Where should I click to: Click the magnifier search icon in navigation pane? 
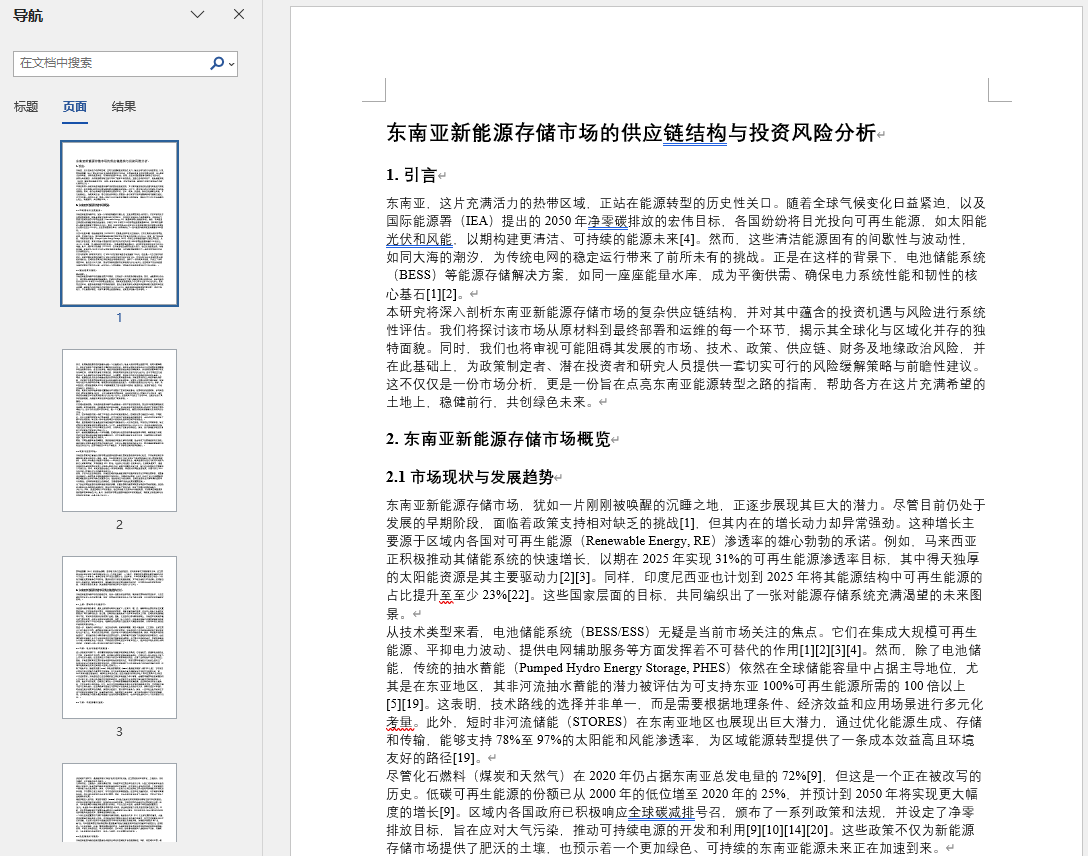pos(216,63)
